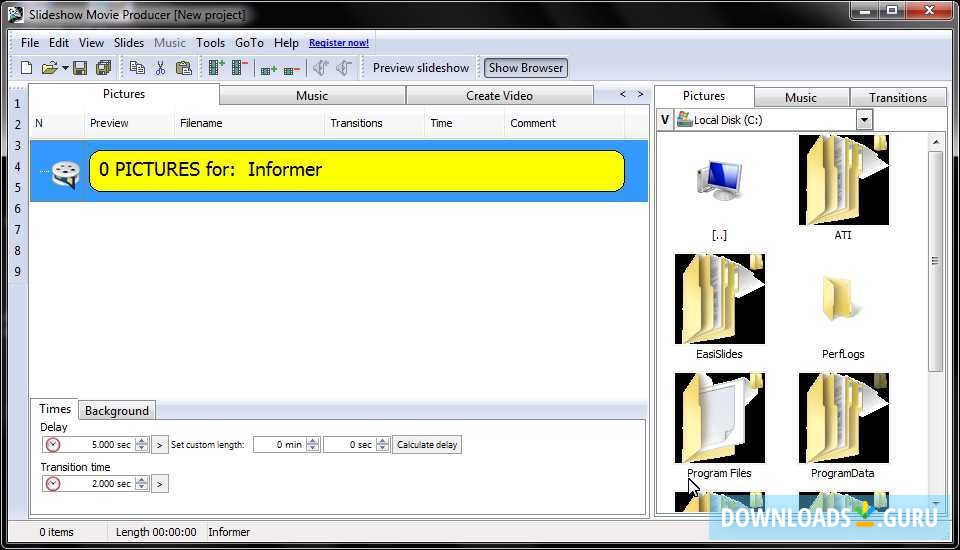Click the Preview slideshow button
This screenshot has width=960, height=550.
pos(421,68)
